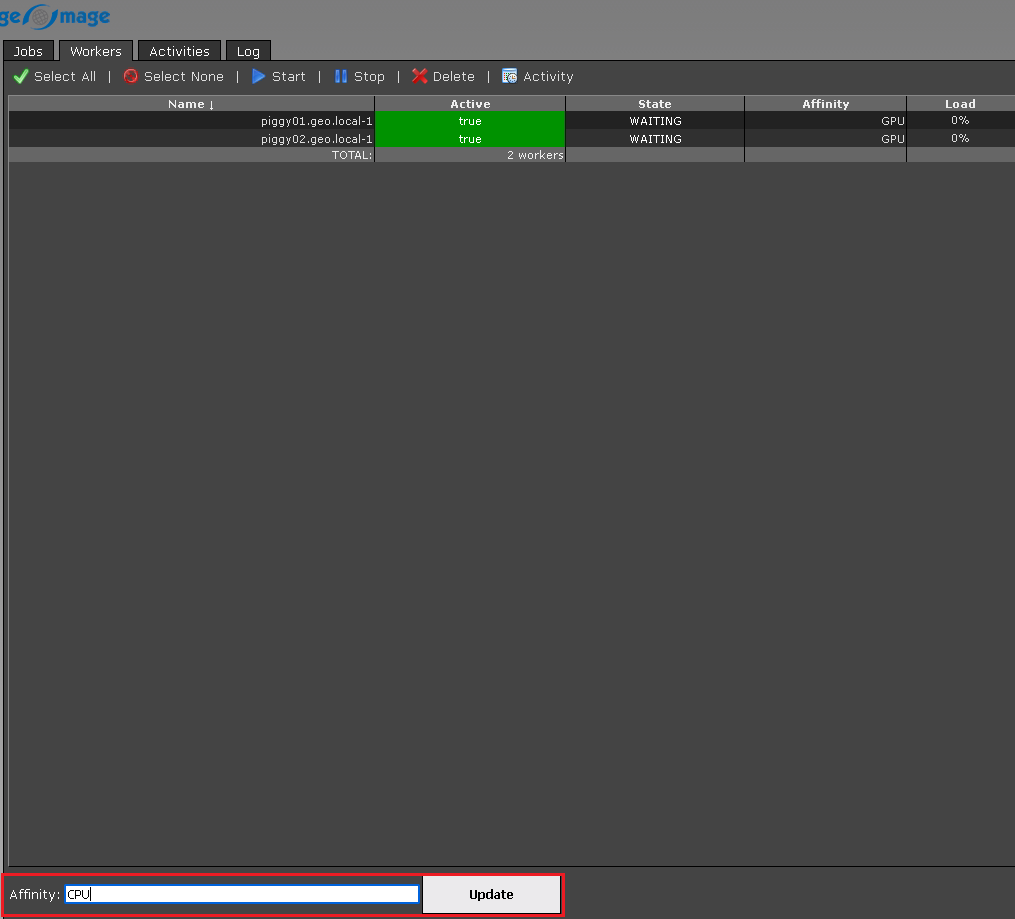Click the Select All label

pos(65,76)
